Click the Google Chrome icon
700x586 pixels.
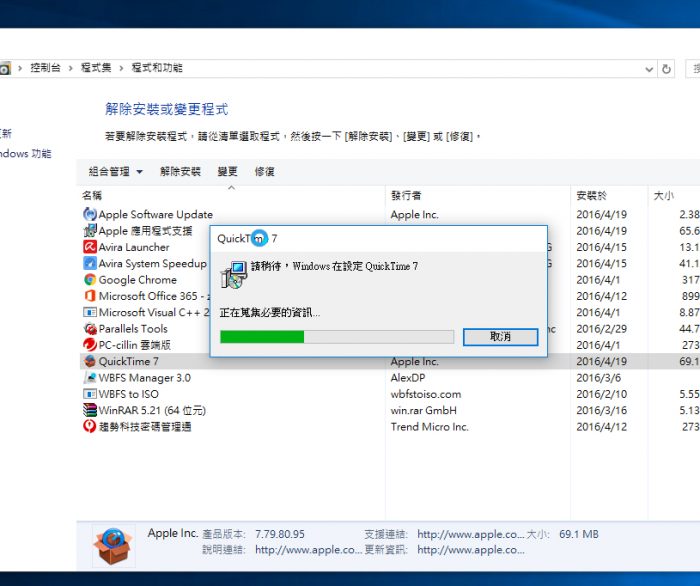[x=90, y=280]
